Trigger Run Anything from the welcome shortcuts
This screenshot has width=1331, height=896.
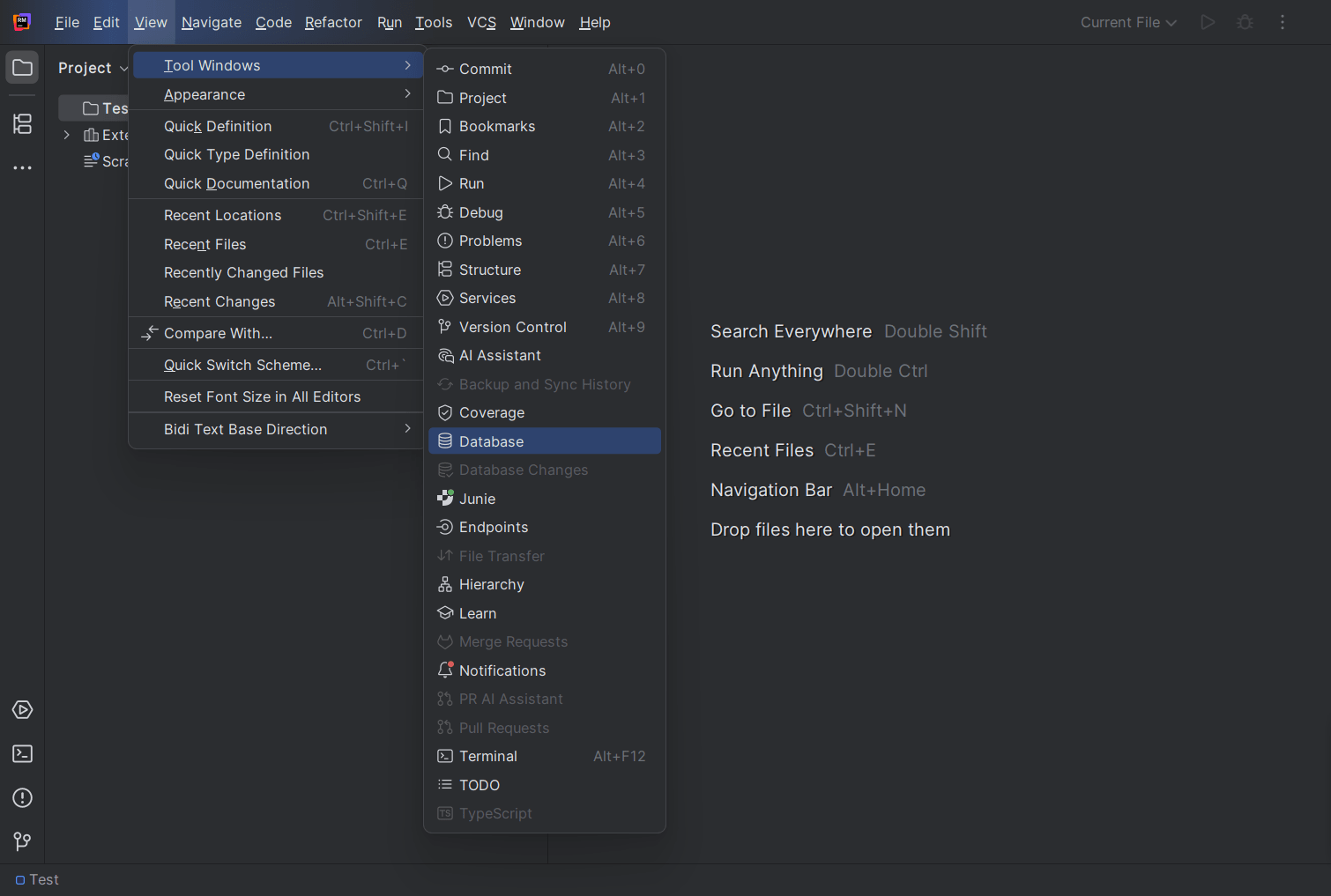[x=766, y=371]
